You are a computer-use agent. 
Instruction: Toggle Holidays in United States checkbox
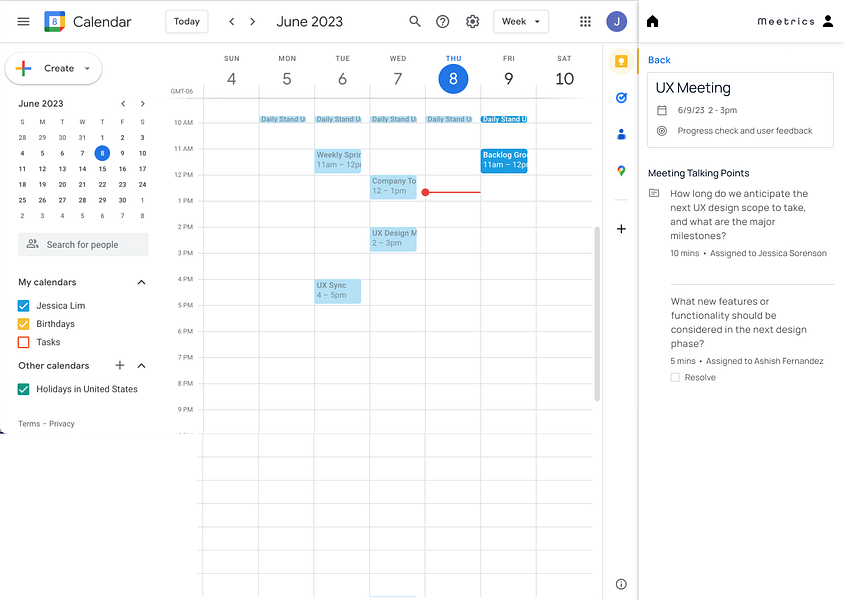pyautogui.click(x=24, y=389)
